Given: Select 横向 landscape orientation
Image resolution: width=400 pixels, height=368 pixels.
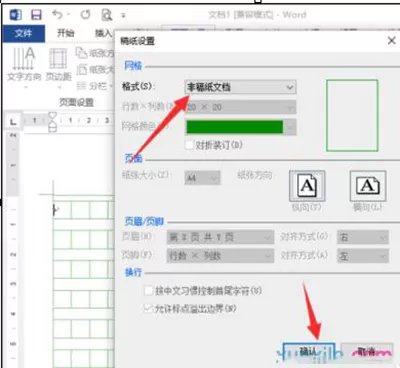Looking at the screenshot, I should pyautogui.click(x=368, y=186).
